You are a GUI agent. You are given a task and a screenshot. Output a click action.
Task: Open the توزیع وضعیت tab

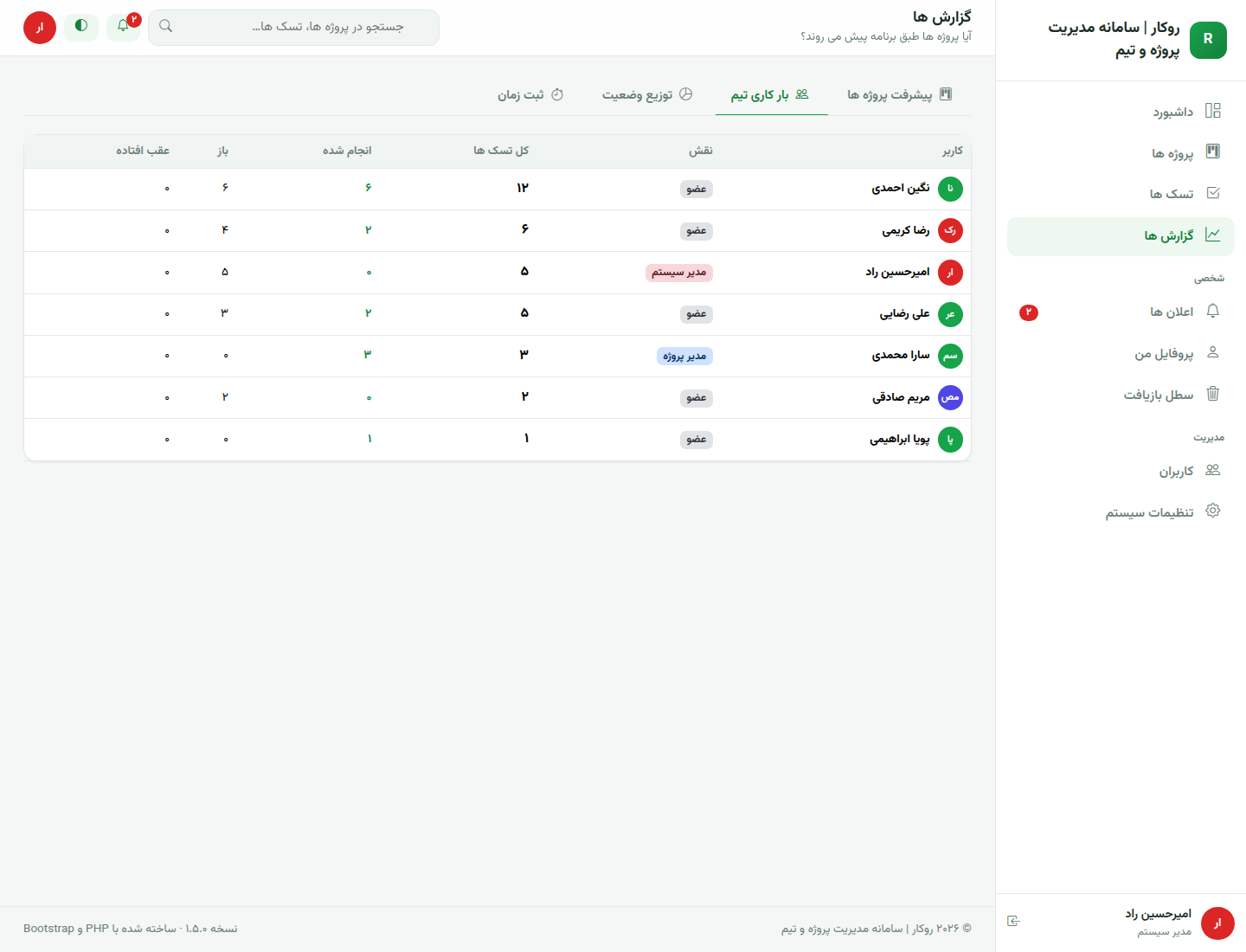pyautogui.click(x=647, y=94)
